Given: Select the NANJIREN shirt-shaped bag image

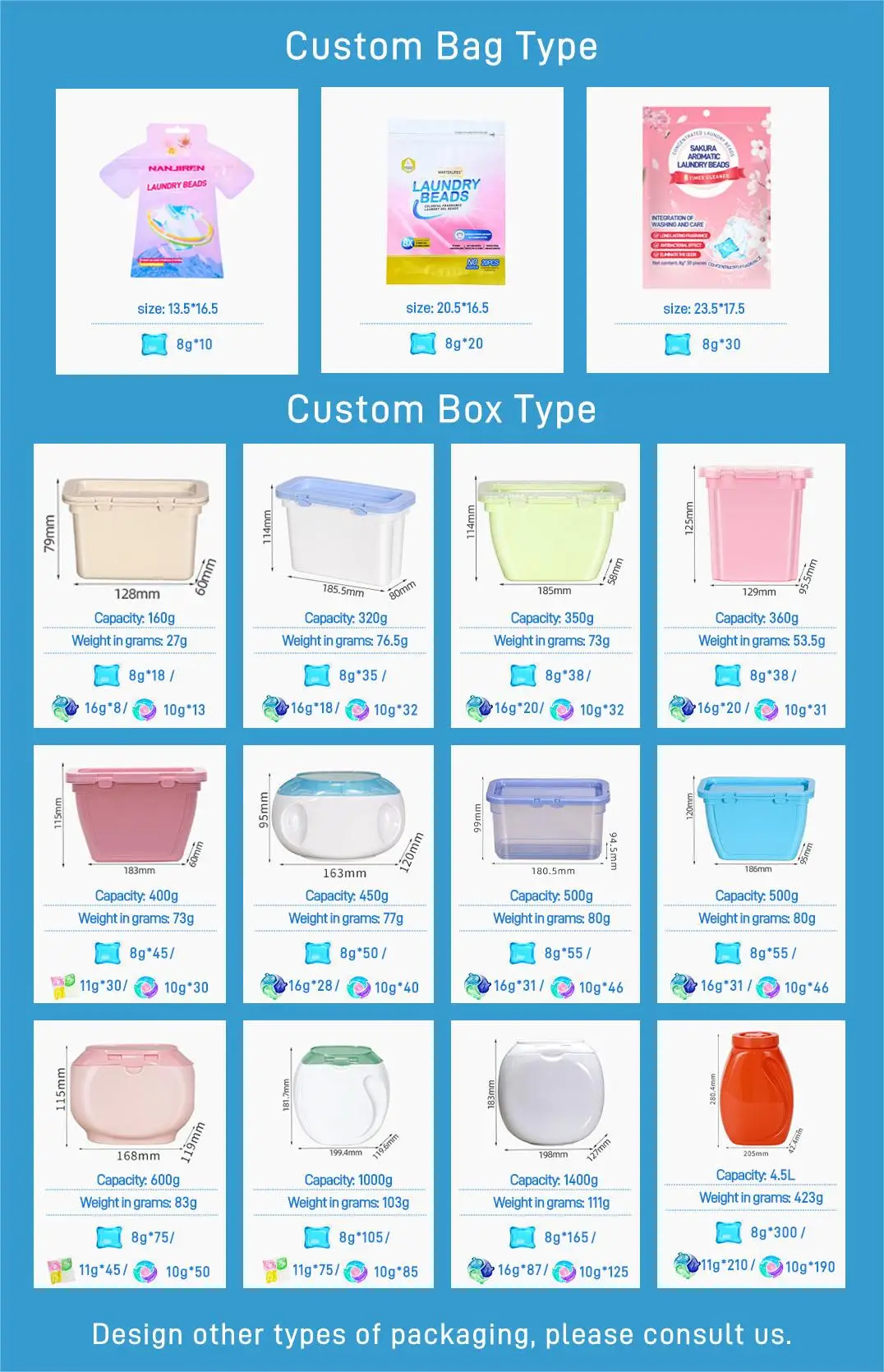Looking at the screenshot, I should (177, 201).
